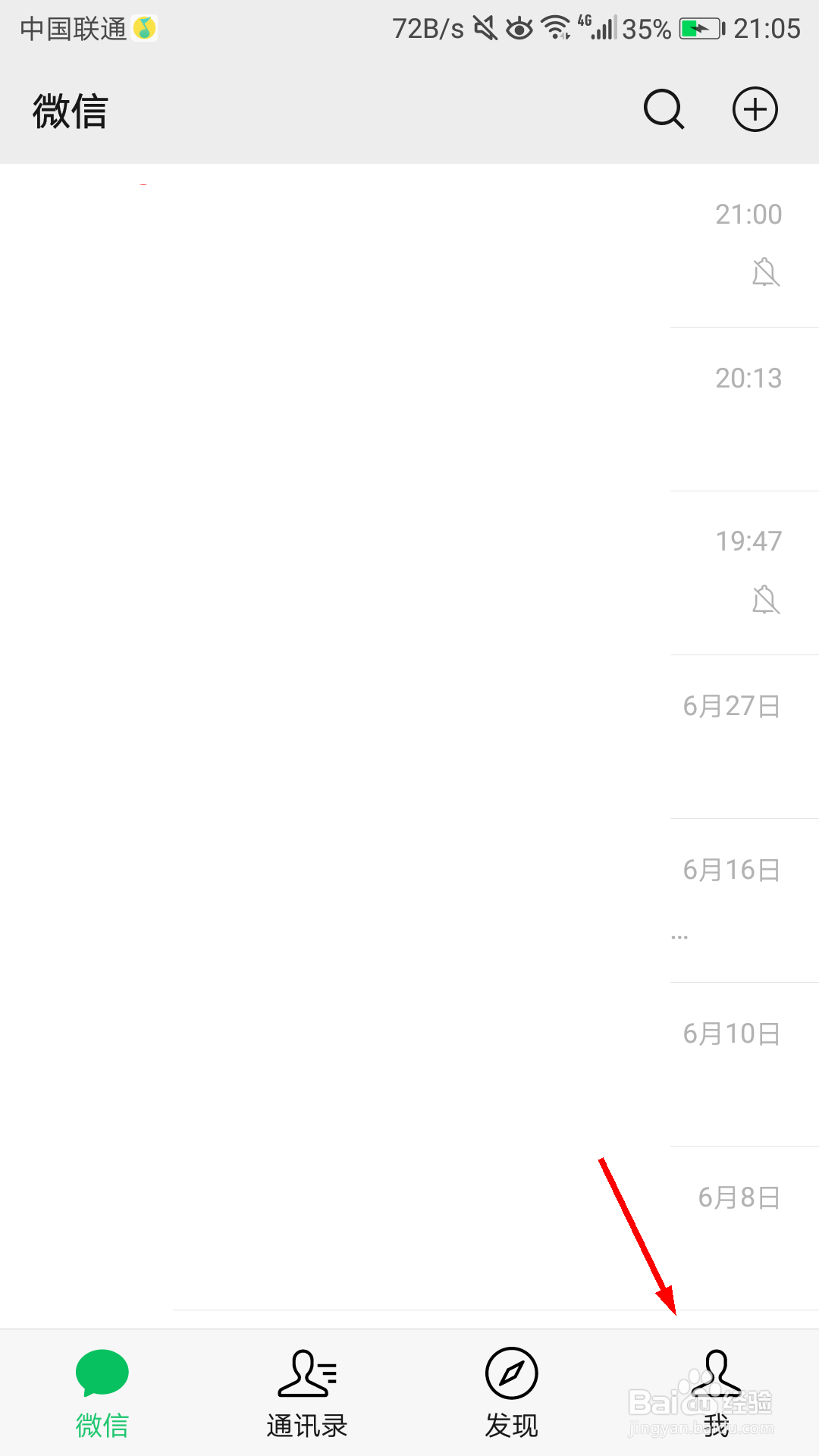The height and width of the screenshot is (1456, 819).
Task: Tap the 微信 title in header
Action: coord(71,111)
